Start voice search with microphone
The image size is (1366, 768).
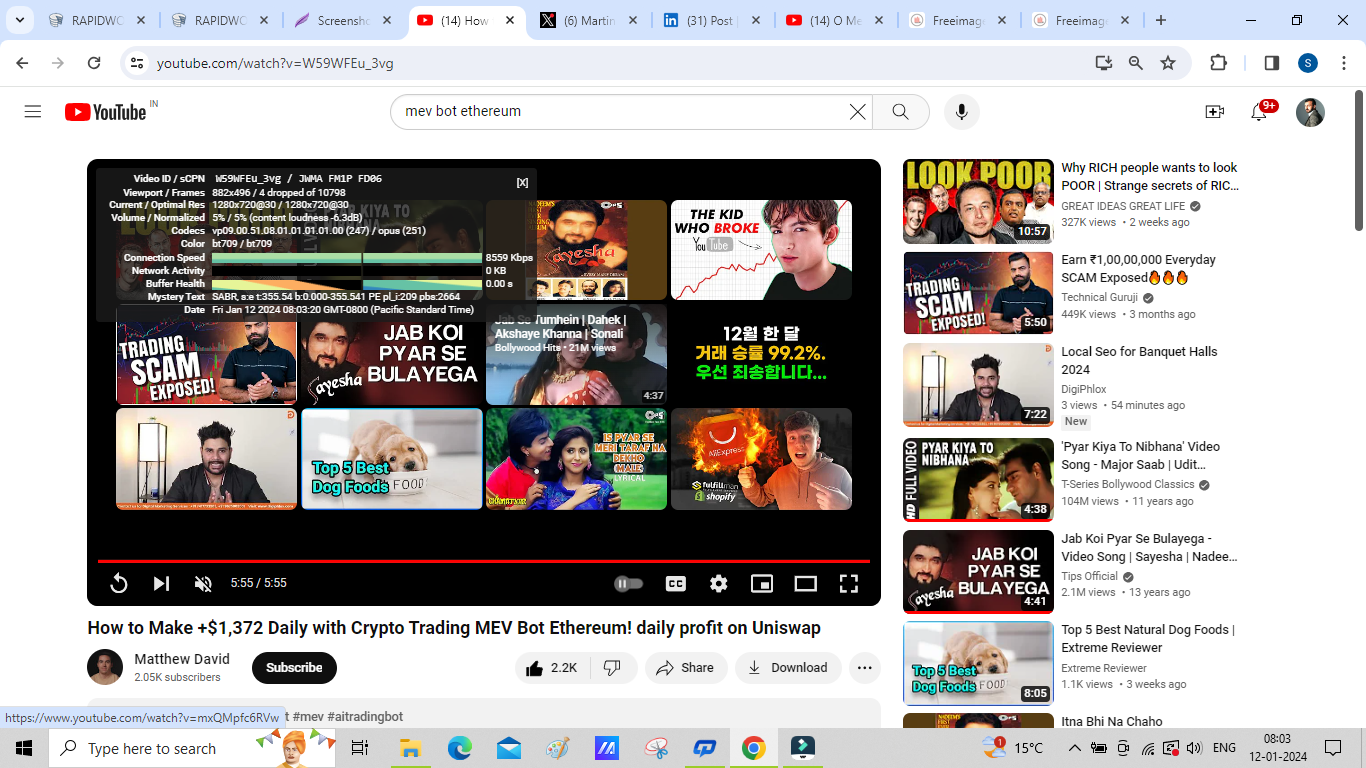(961, 112)
